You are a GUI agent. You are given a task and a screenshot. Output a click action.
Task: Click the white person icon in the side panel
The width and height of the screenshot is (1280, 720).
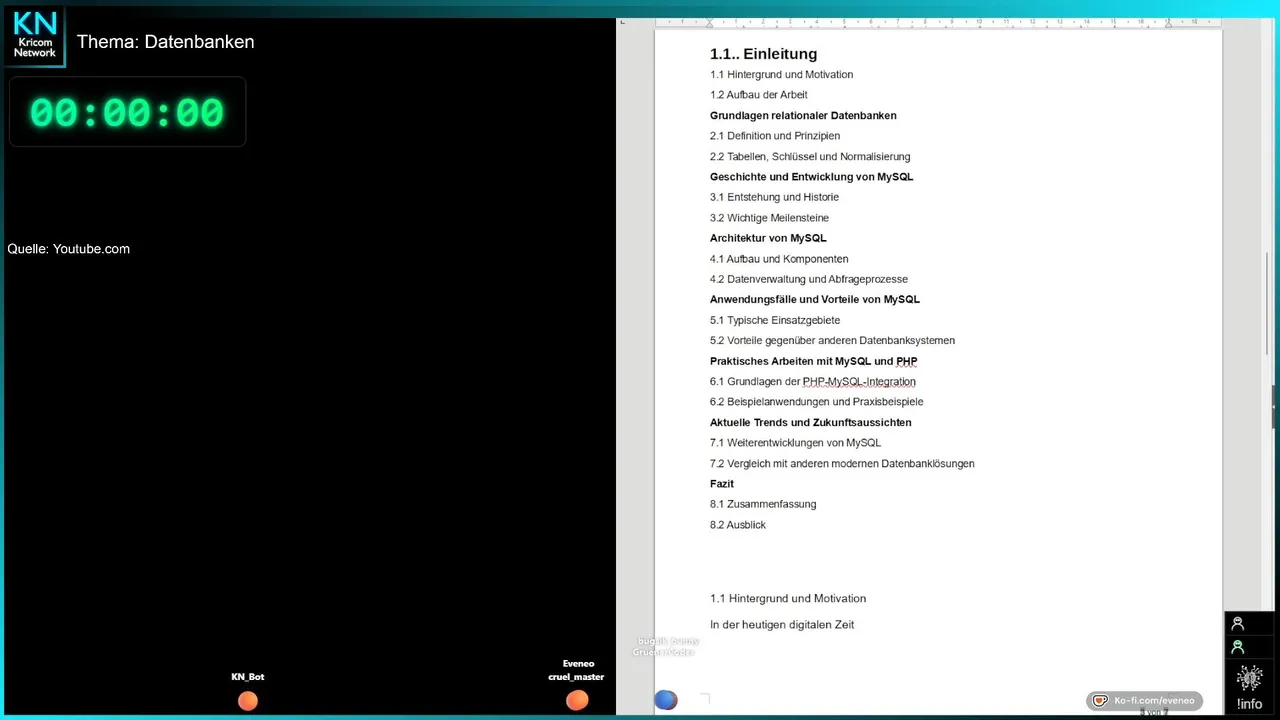(1237, 624)
